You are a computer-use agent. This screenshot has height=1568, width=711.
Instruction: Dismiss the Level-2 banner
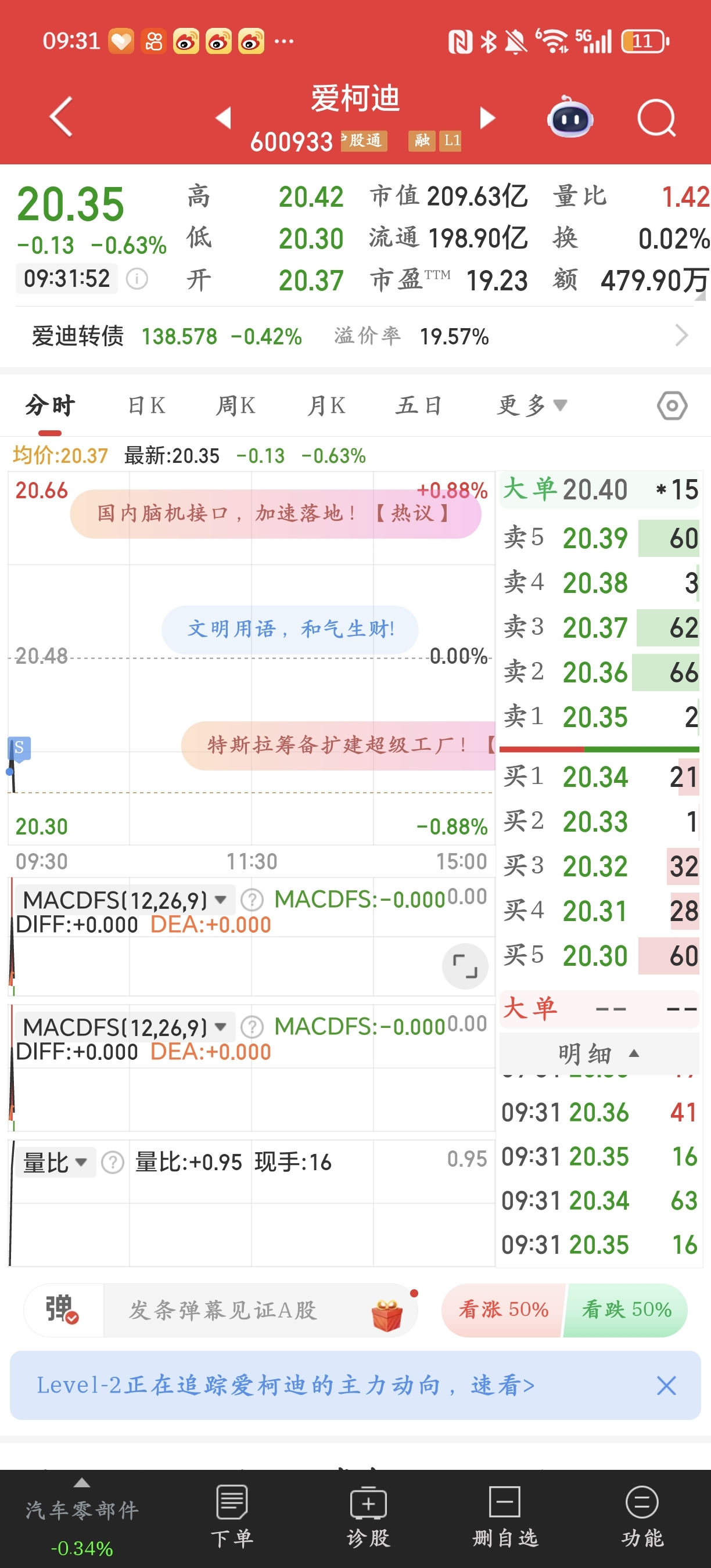coord(666,1386)
